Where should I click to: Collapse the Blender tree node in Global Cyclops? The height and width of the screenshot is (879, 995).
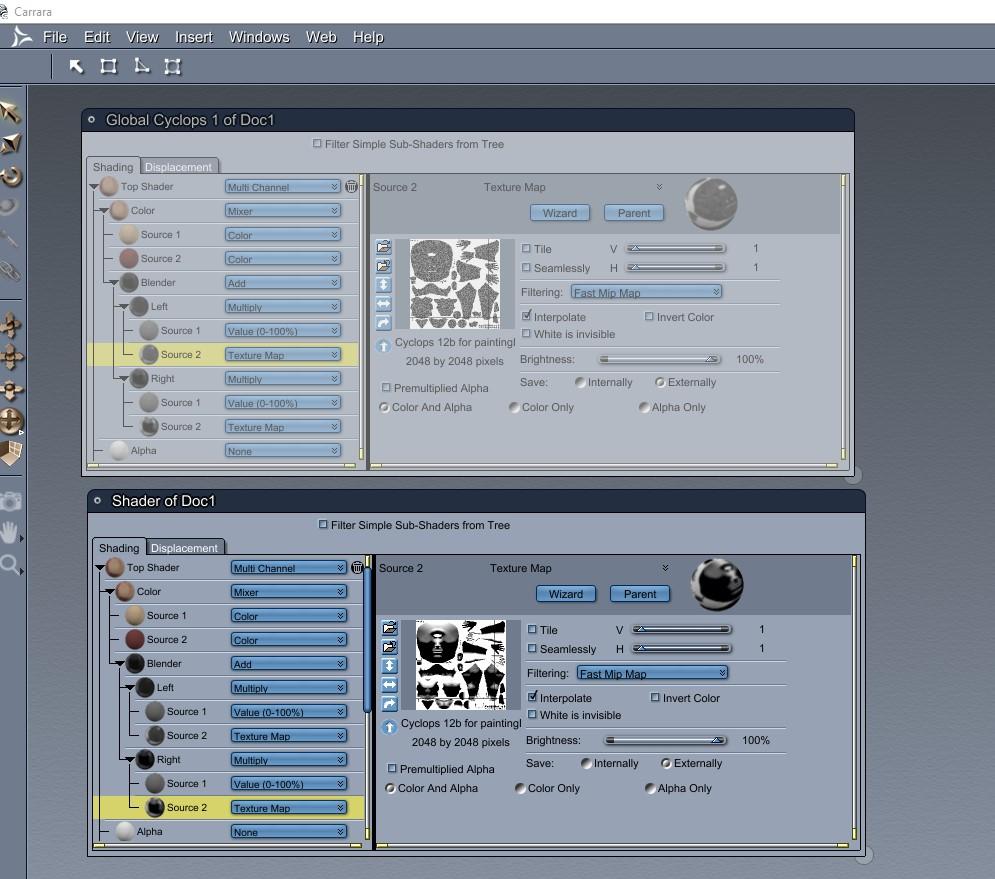coord(113,282)
